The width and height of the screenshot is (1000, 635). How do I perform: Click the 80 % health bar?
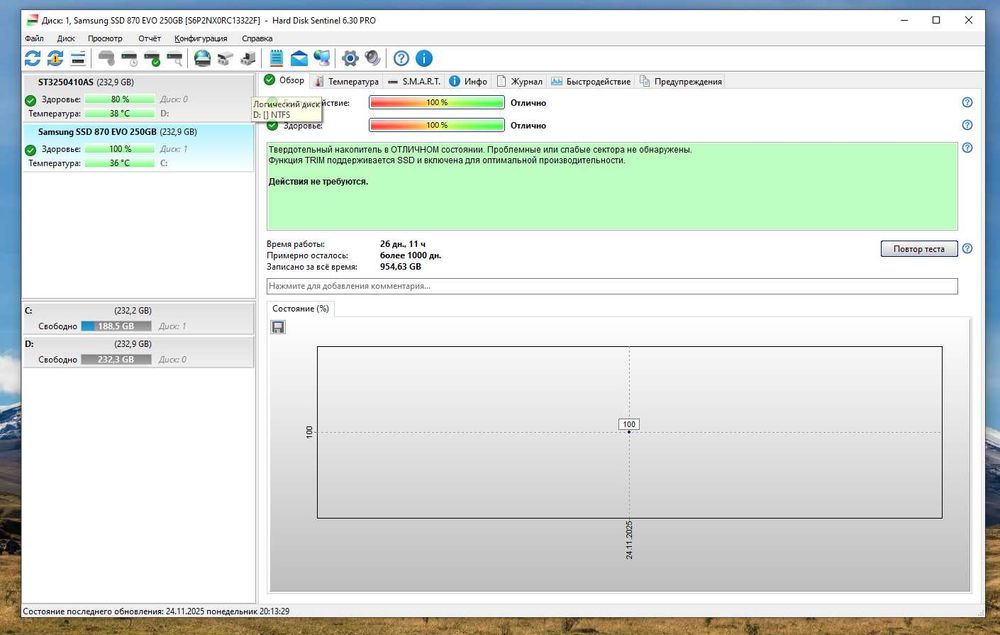click(120, 99)
